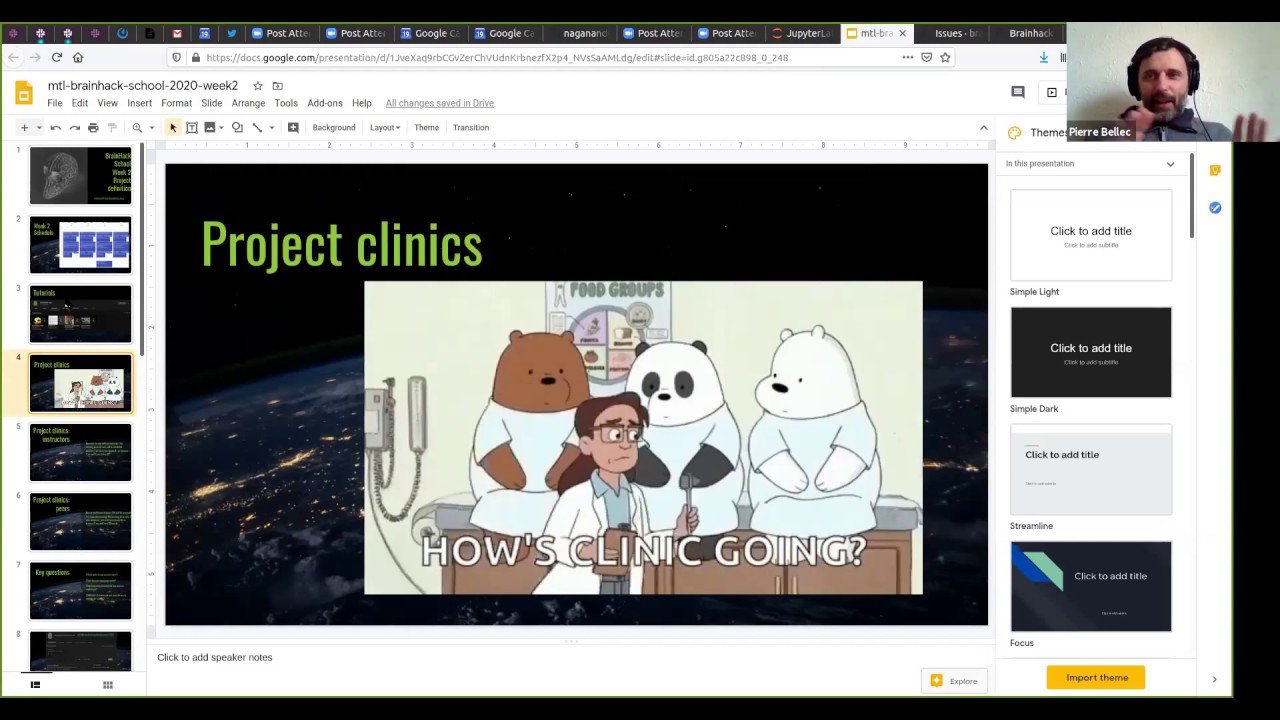Expand the zoom level dropdown arrow

coord(152,128)
